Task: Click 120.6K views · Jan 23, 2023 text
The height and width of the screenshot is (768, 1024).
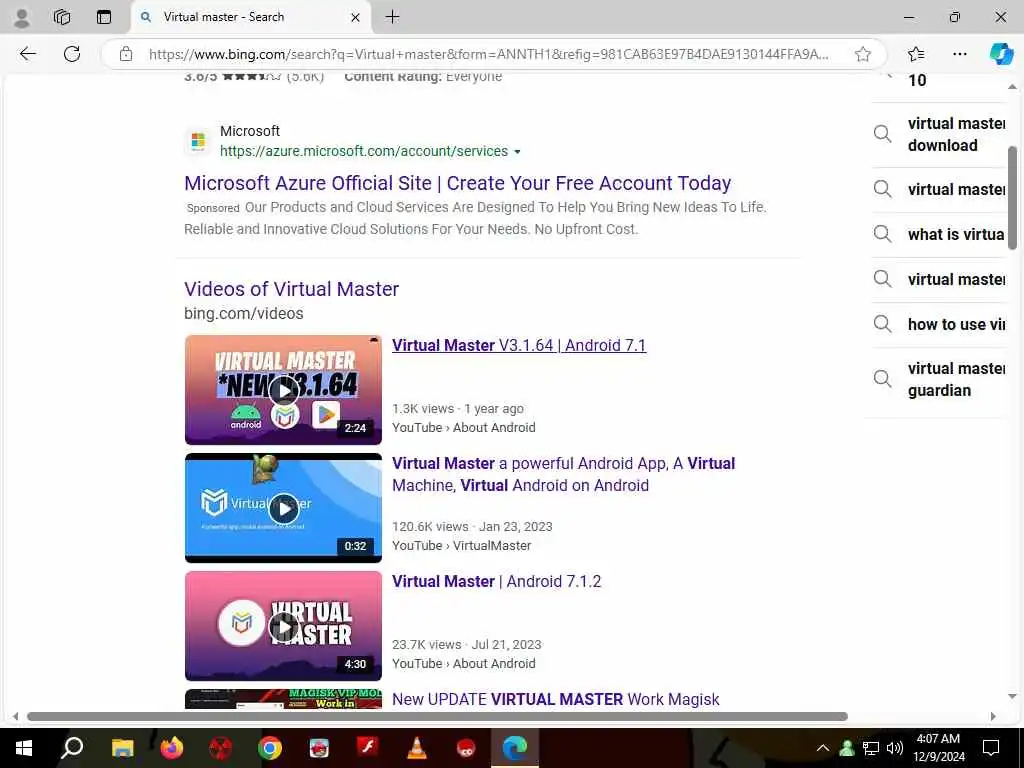Action: coord(472,526)
